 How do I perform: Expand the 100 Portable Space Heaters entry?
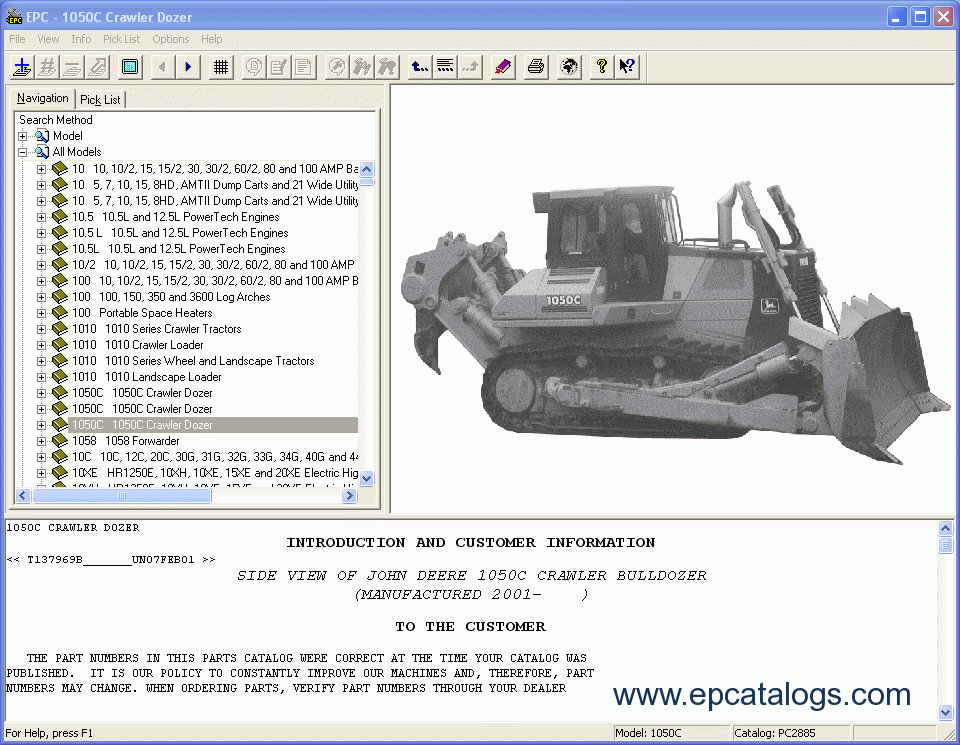[42, 313]
